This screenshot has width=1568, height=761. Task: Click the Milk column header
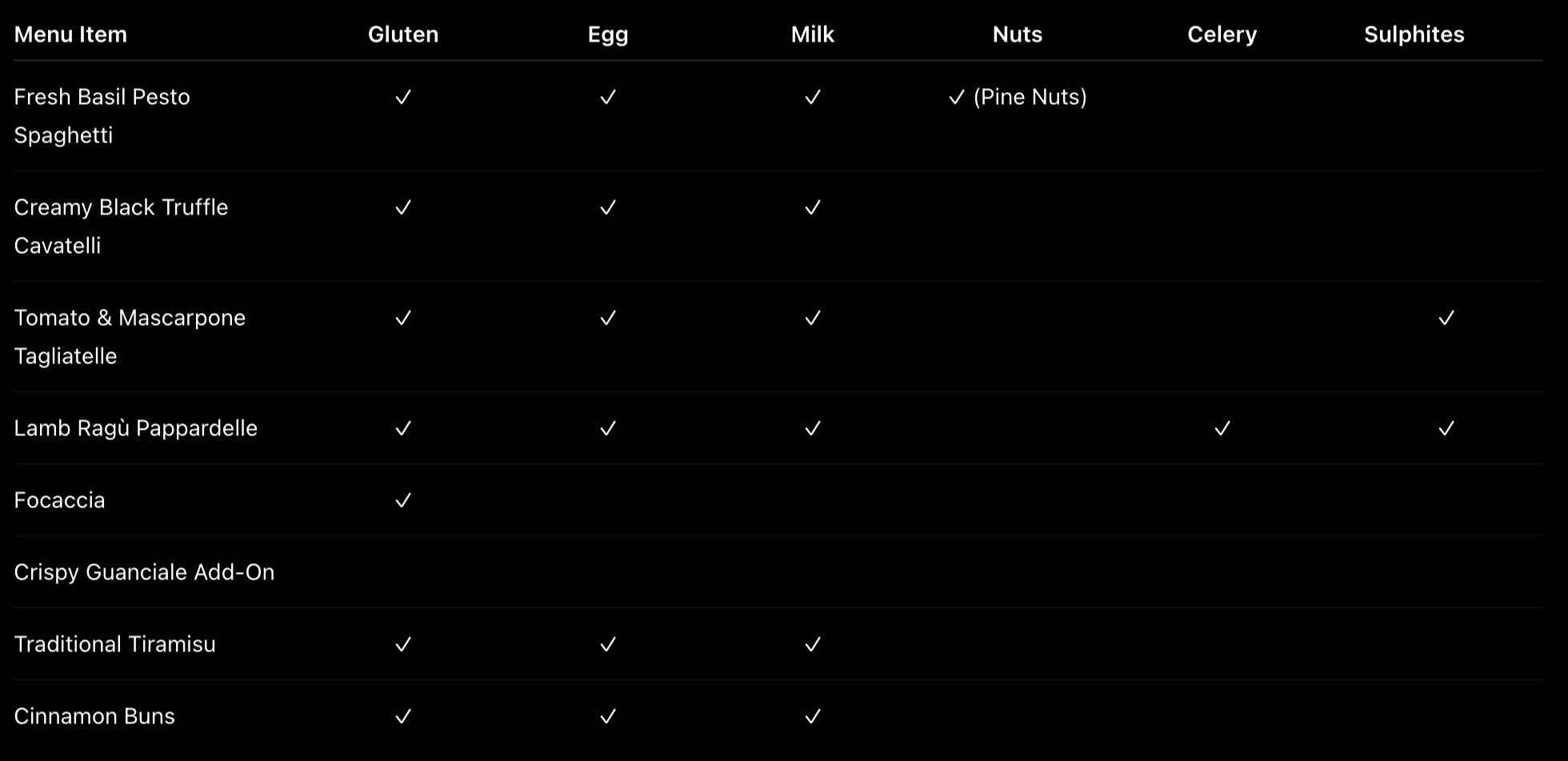pos(813,34)
